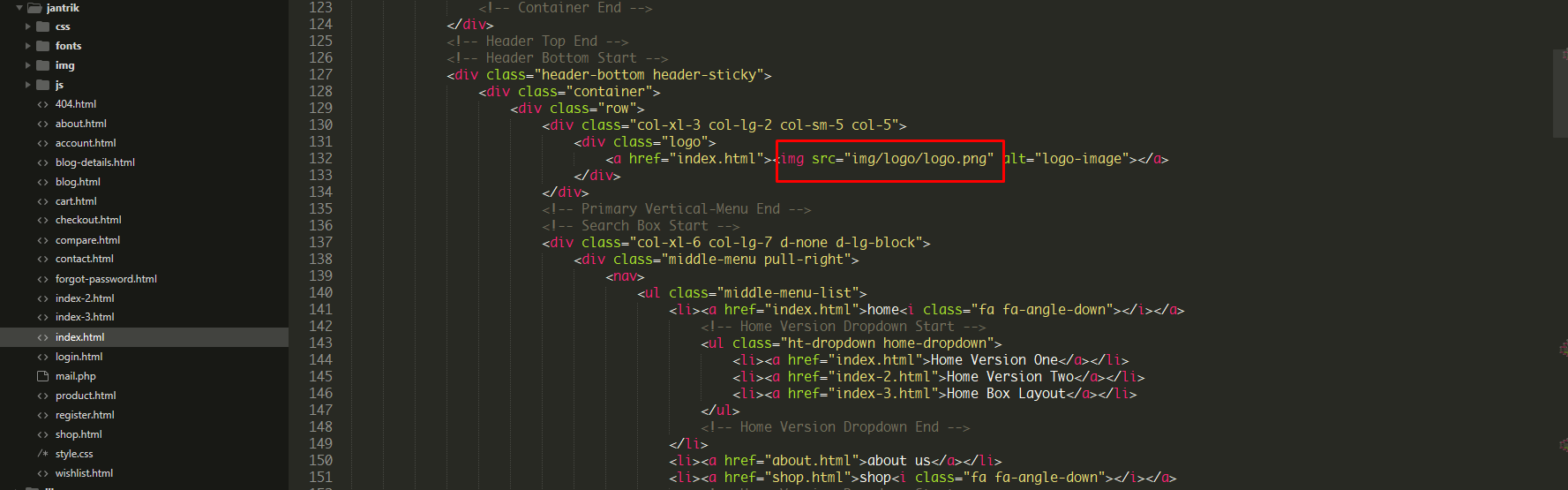Expand the css folder arrow
Viewport: 1568px width, 490px height.
[28, 26]
